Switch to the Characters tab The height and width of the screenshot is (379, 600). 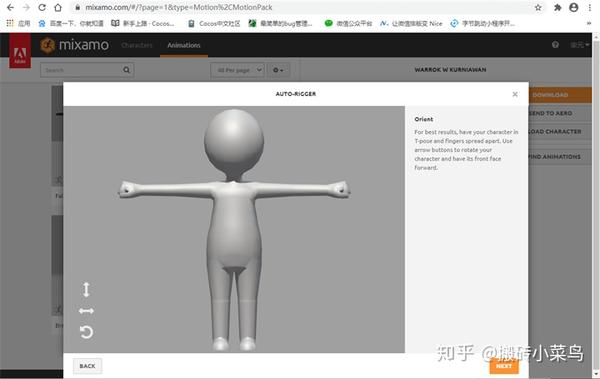pos(137,45)
